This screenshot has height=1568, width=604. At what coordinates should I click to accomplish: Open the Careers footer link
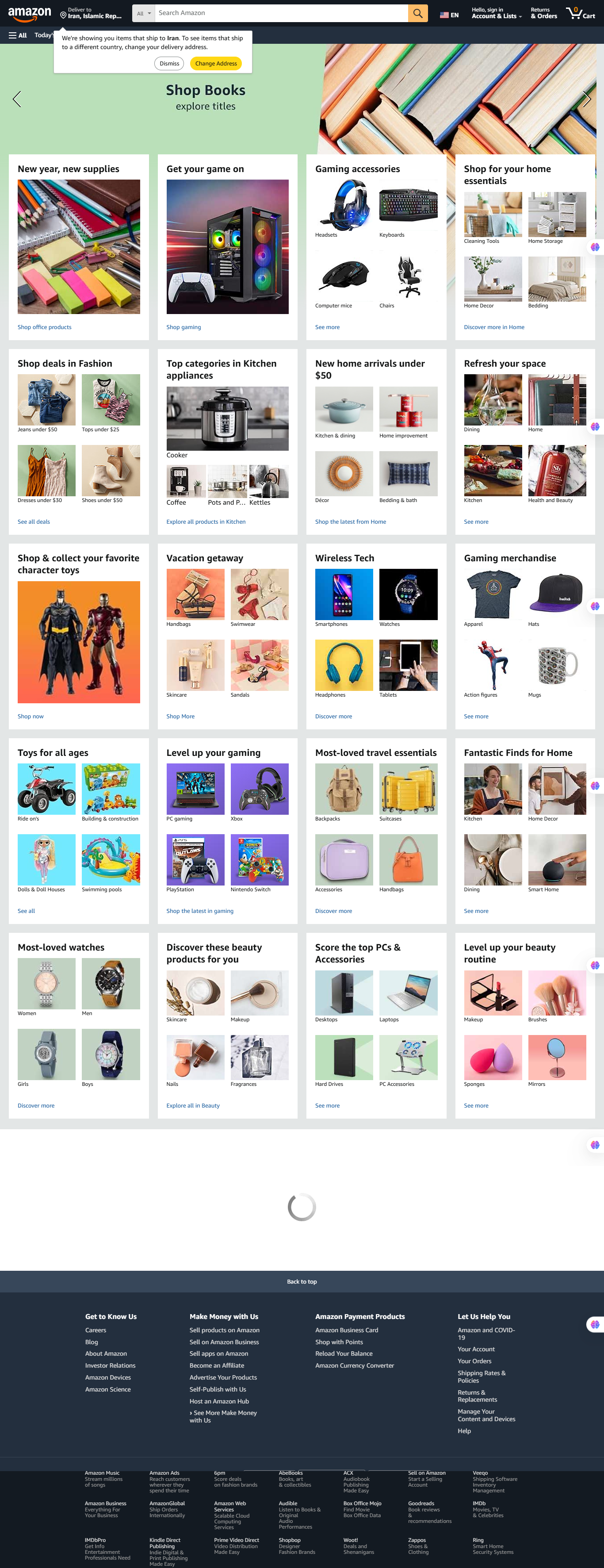96,1330
